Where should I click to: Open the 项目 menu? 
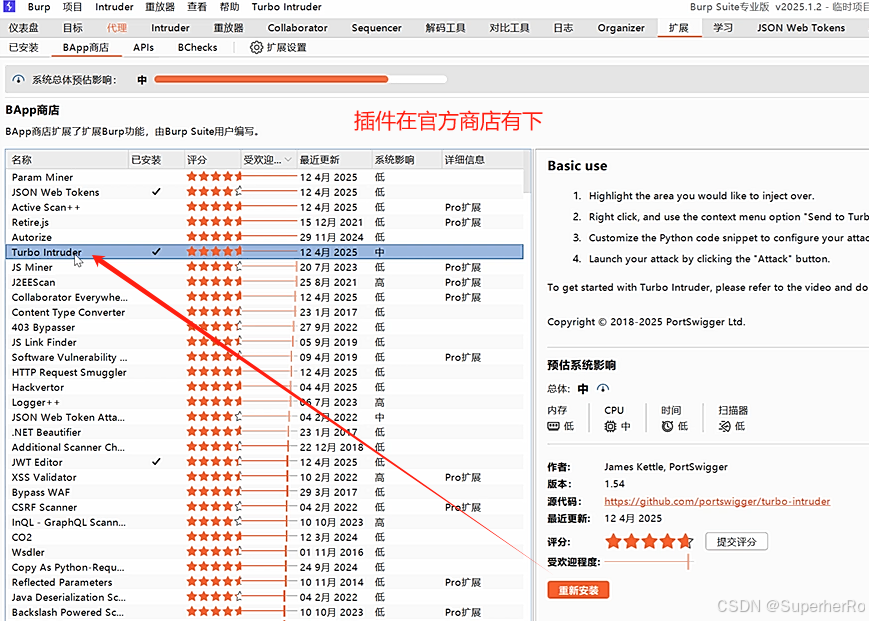click(72, 7)
